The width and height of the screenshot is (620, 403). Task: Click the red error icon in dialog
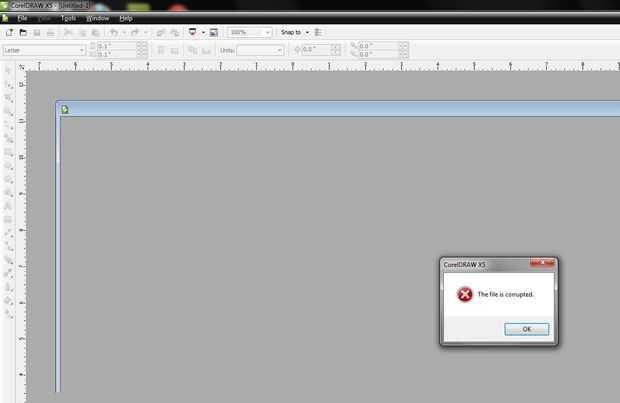click(x=465, y=294)
